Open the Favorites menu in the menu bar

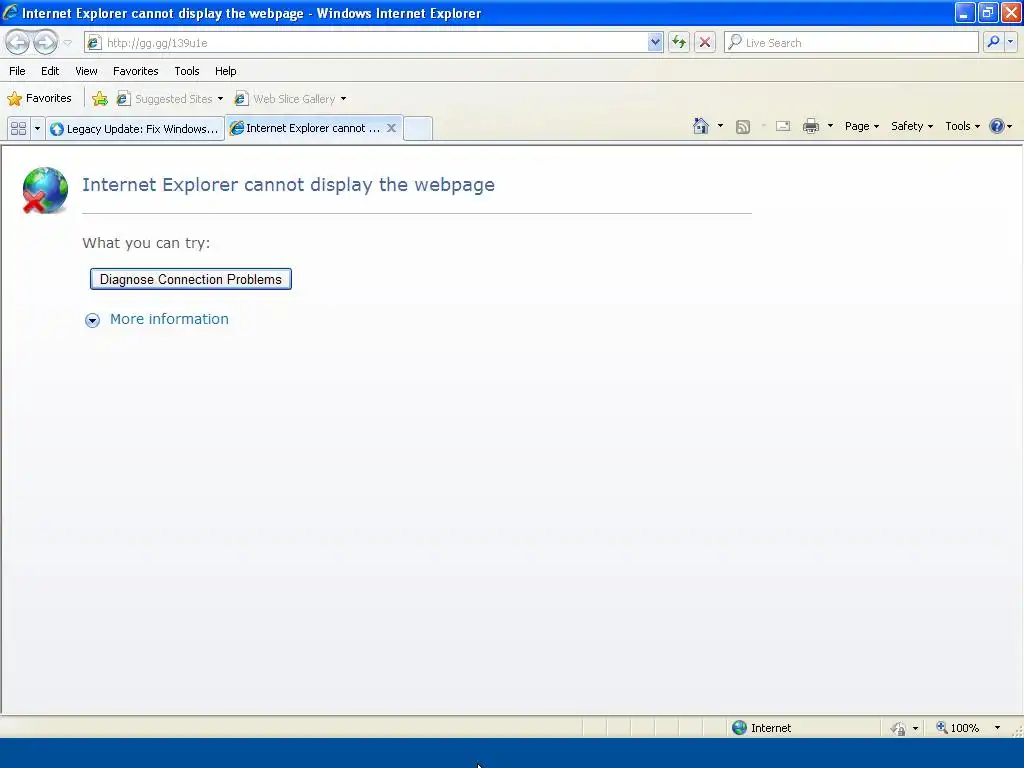coord(135,71)
